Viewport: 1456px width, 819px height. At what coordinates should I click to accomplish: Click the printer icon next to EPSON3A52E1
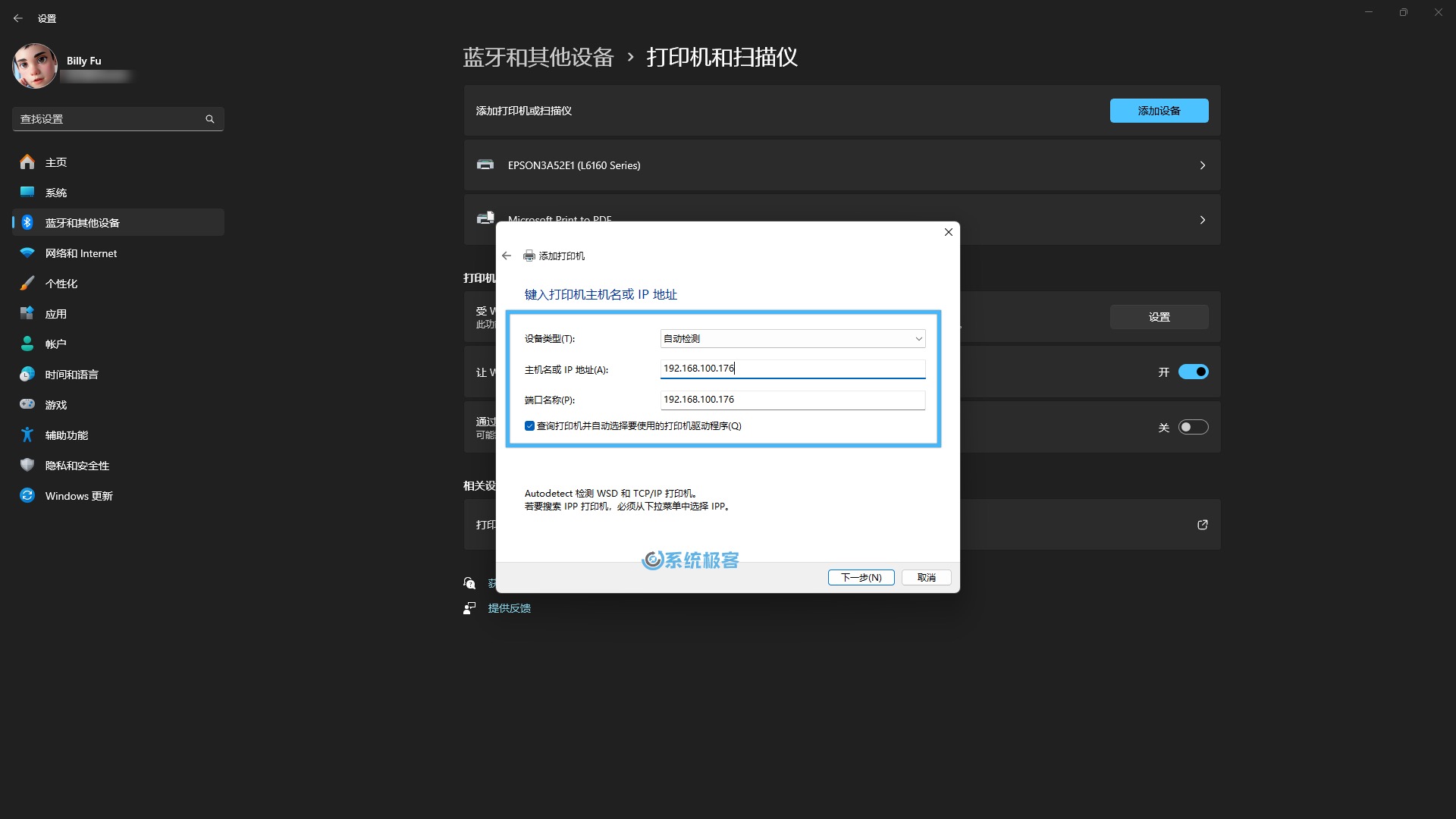[485, 165]
